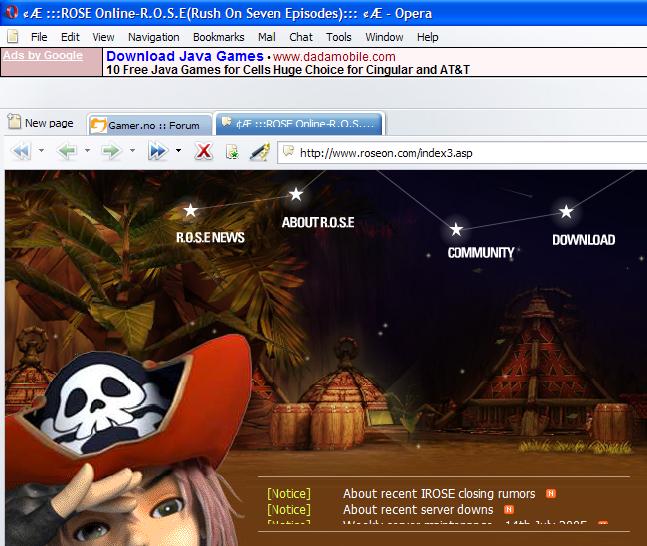The width and height of the screenshot is (647, 546).
Task: Visit the www.dadamobile.com ad link
Action: tap(334, 57)
